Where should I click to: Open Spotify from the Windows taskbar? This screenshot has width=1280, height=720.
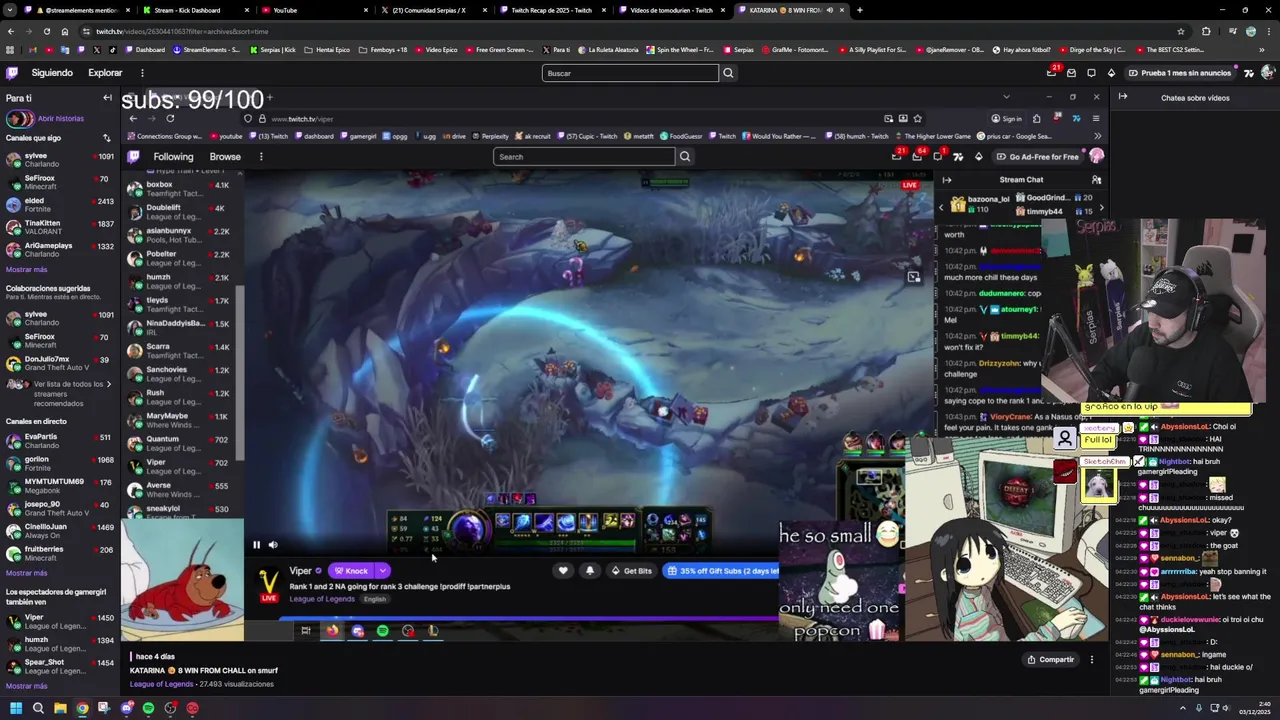(x=148, y=708)
